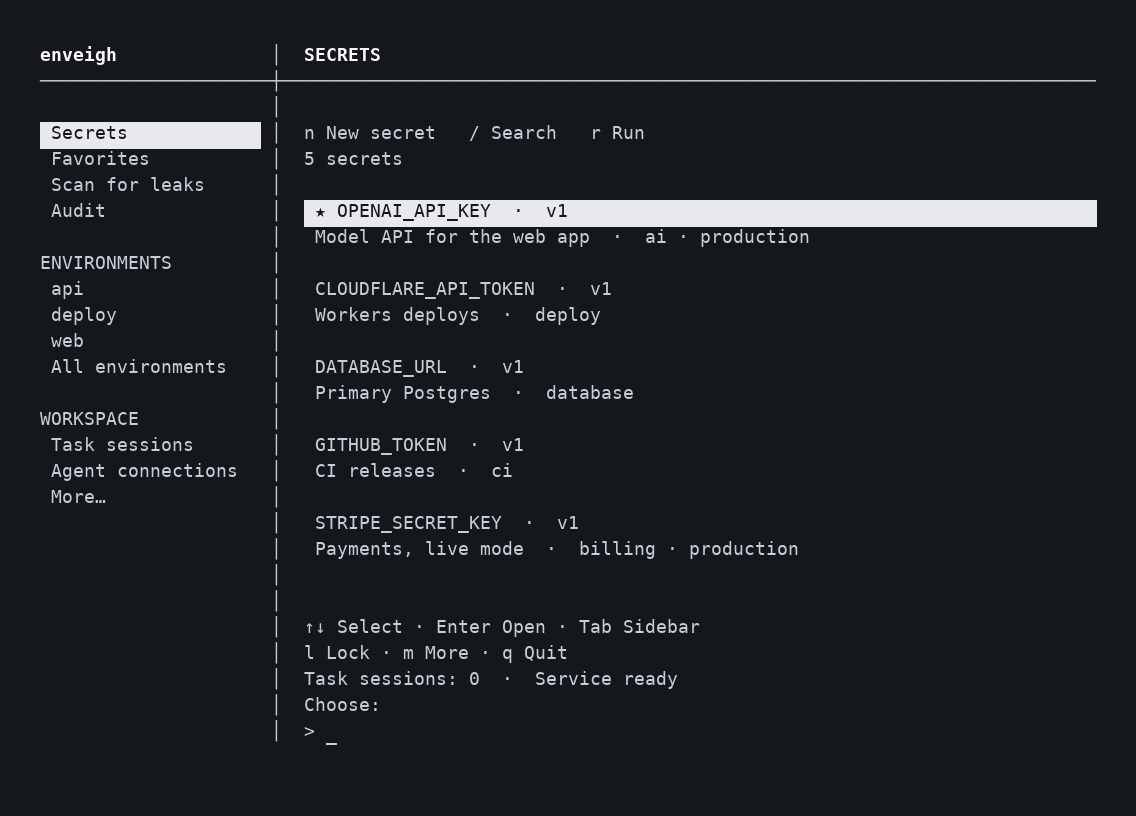1136x816 pixels.
Task: Select the api environment
Action: (x=67, y=290)
